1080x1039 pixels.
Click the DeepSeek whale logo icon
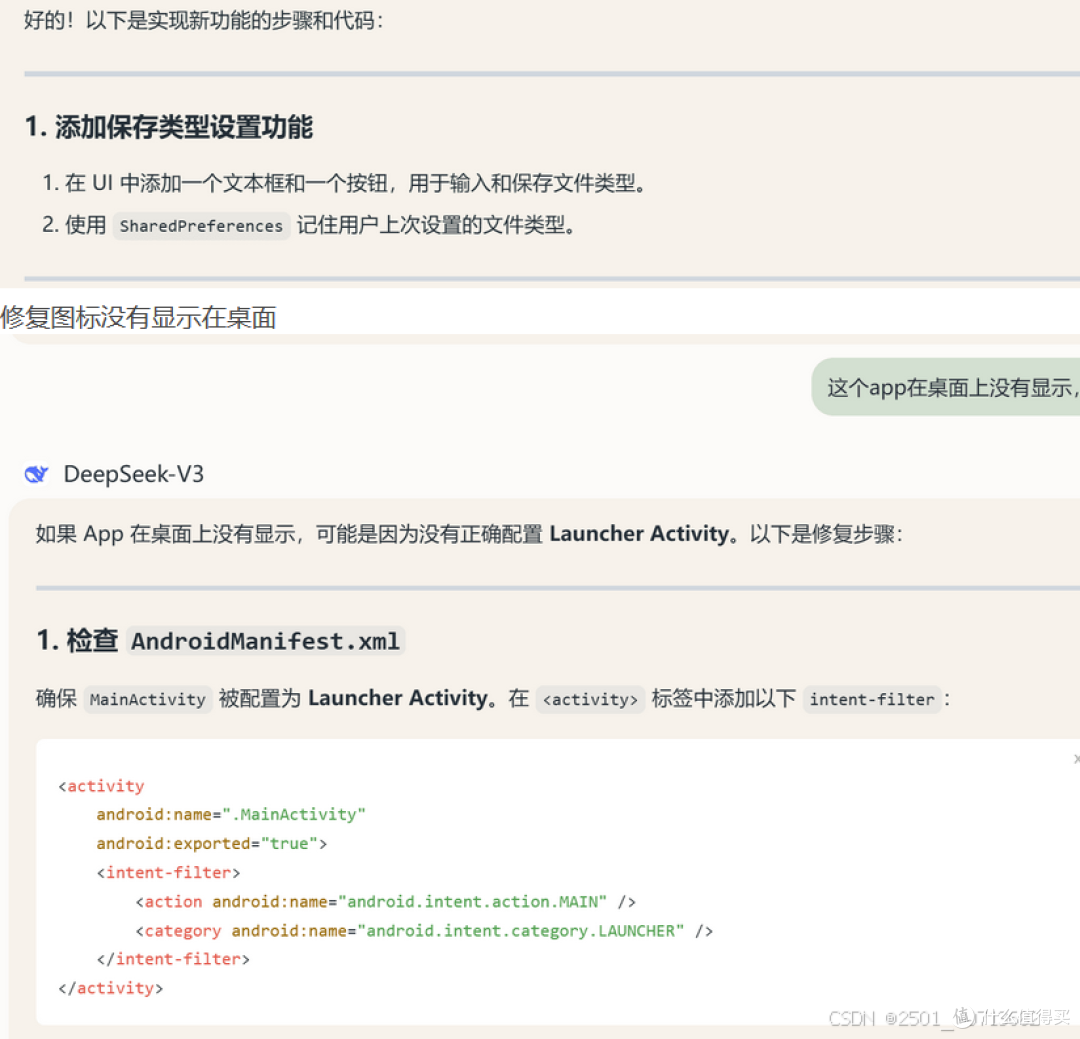point(37,474)
